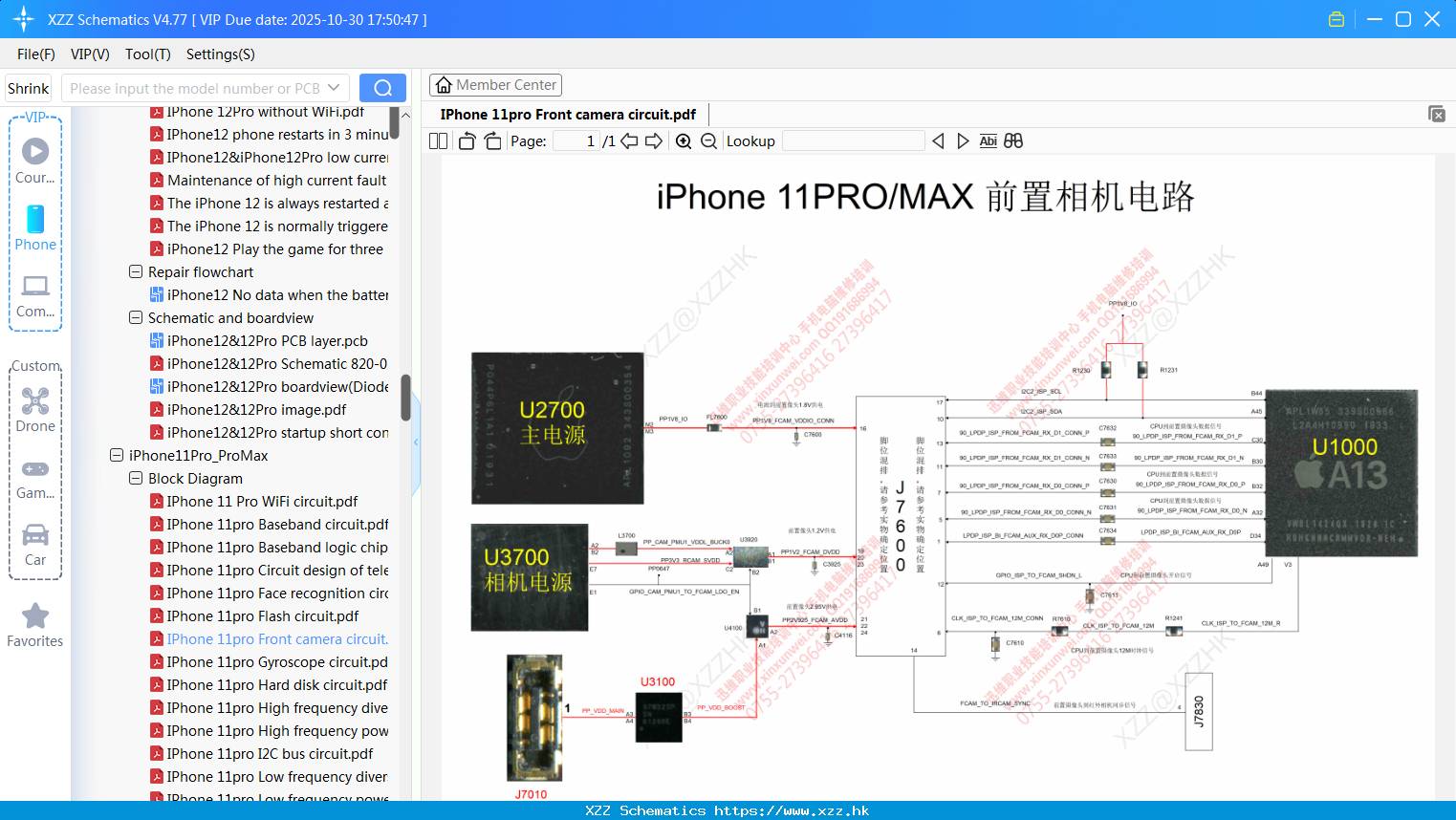Click the U3700 camera power chip image
Viewport: 1456px width, 820px height.
[x=529, y=577]
